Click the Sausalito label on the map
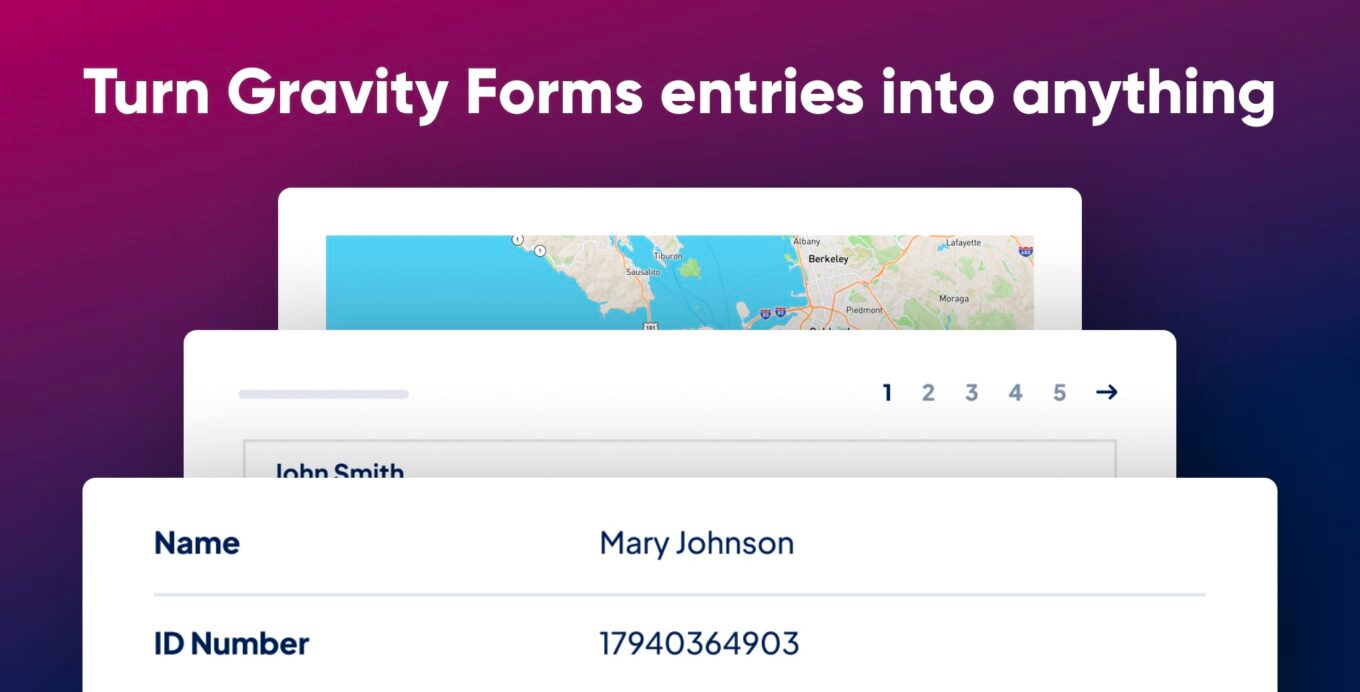1360x692 pixels. click(x=643, y=272)
